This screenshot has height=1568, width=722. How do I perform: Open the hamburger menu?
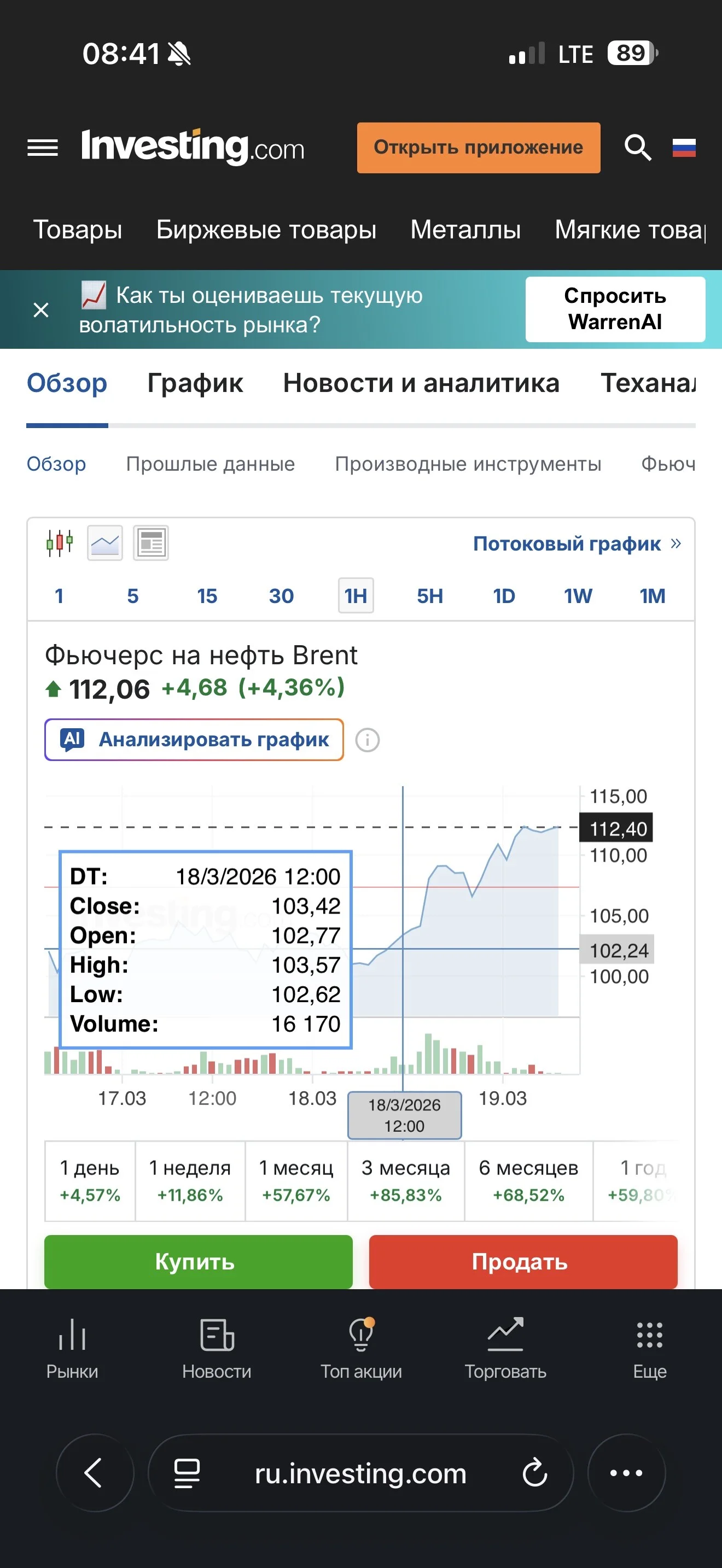pyautogui.click(x=43, y=147)
